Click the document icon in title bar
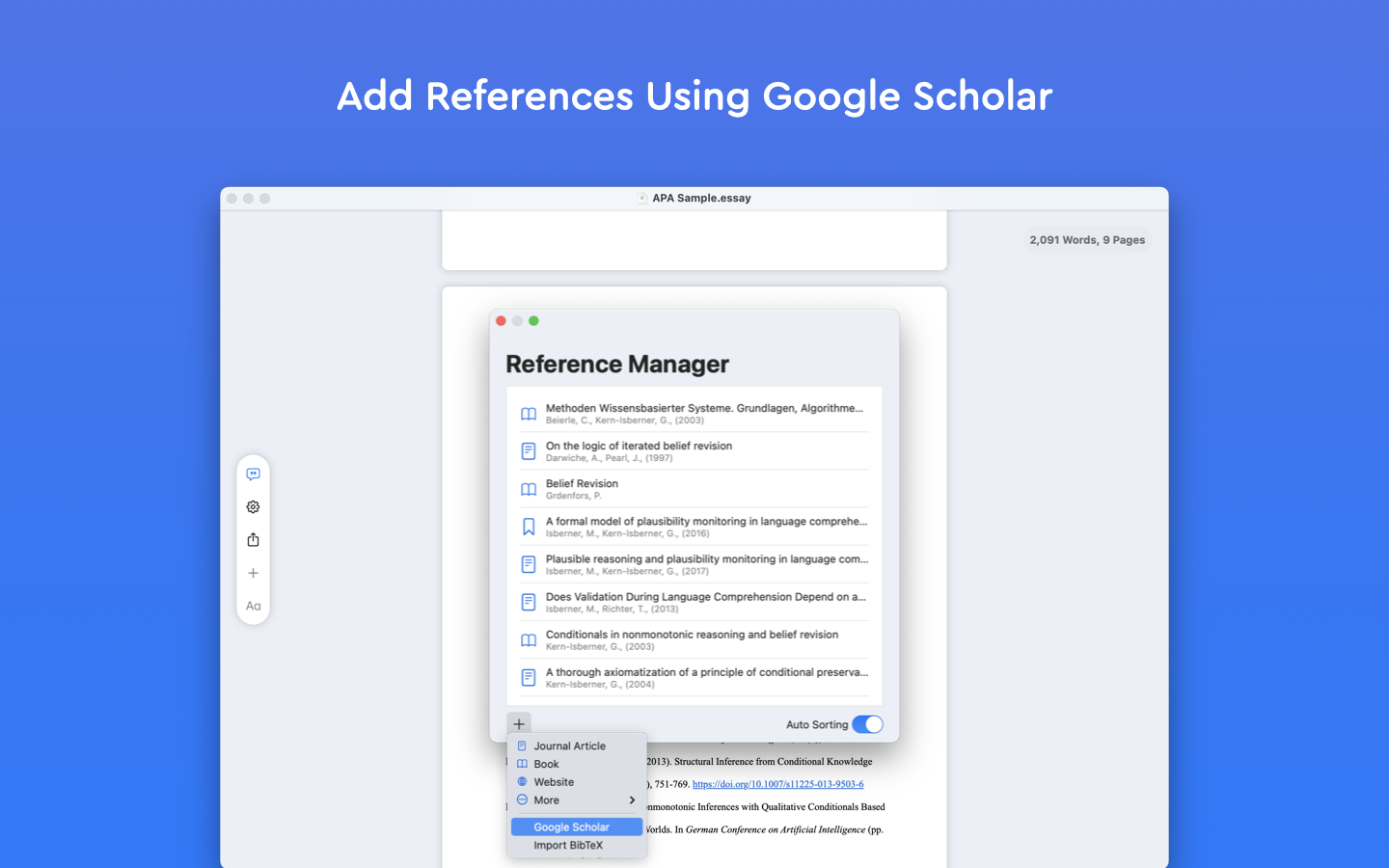The height and width of the screenshot is (868, 1389). [x=642, y=198]
